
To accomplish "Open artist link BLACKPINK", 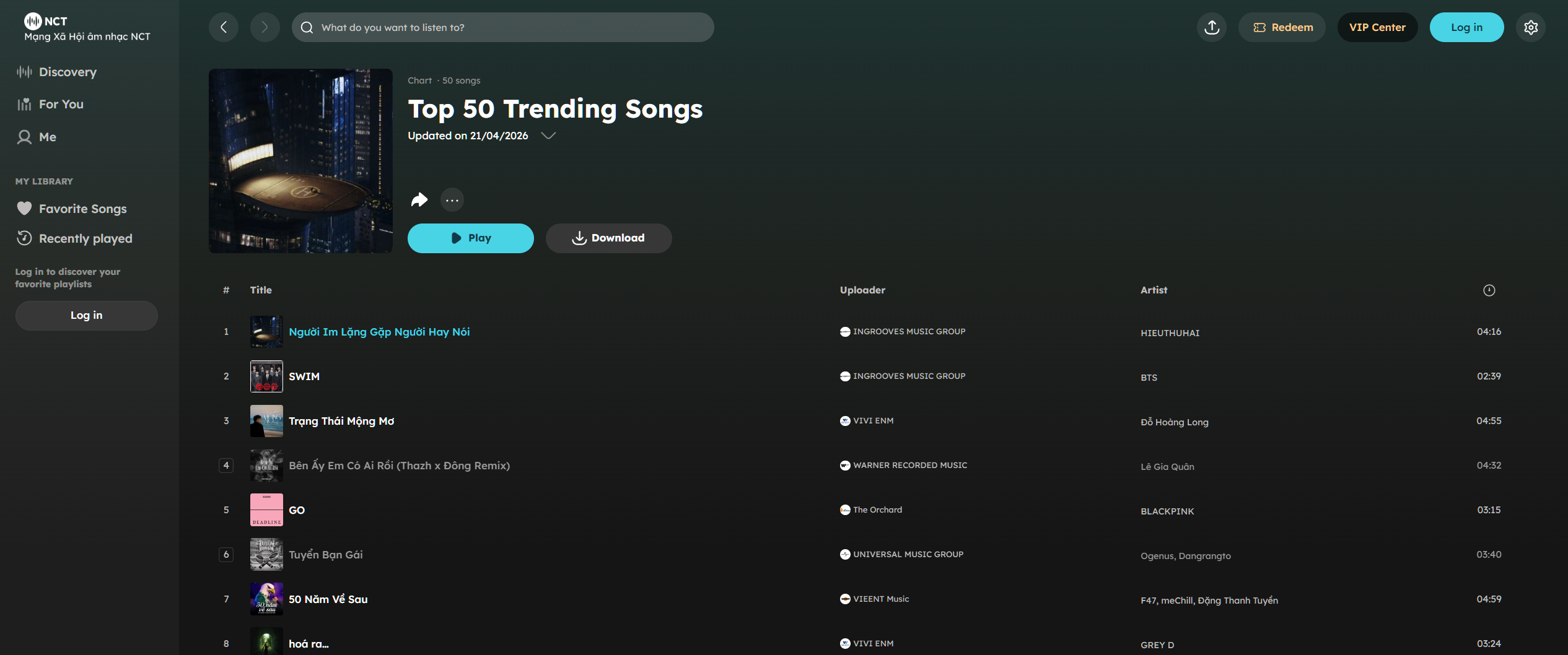I will click(x=1167, y=511).
